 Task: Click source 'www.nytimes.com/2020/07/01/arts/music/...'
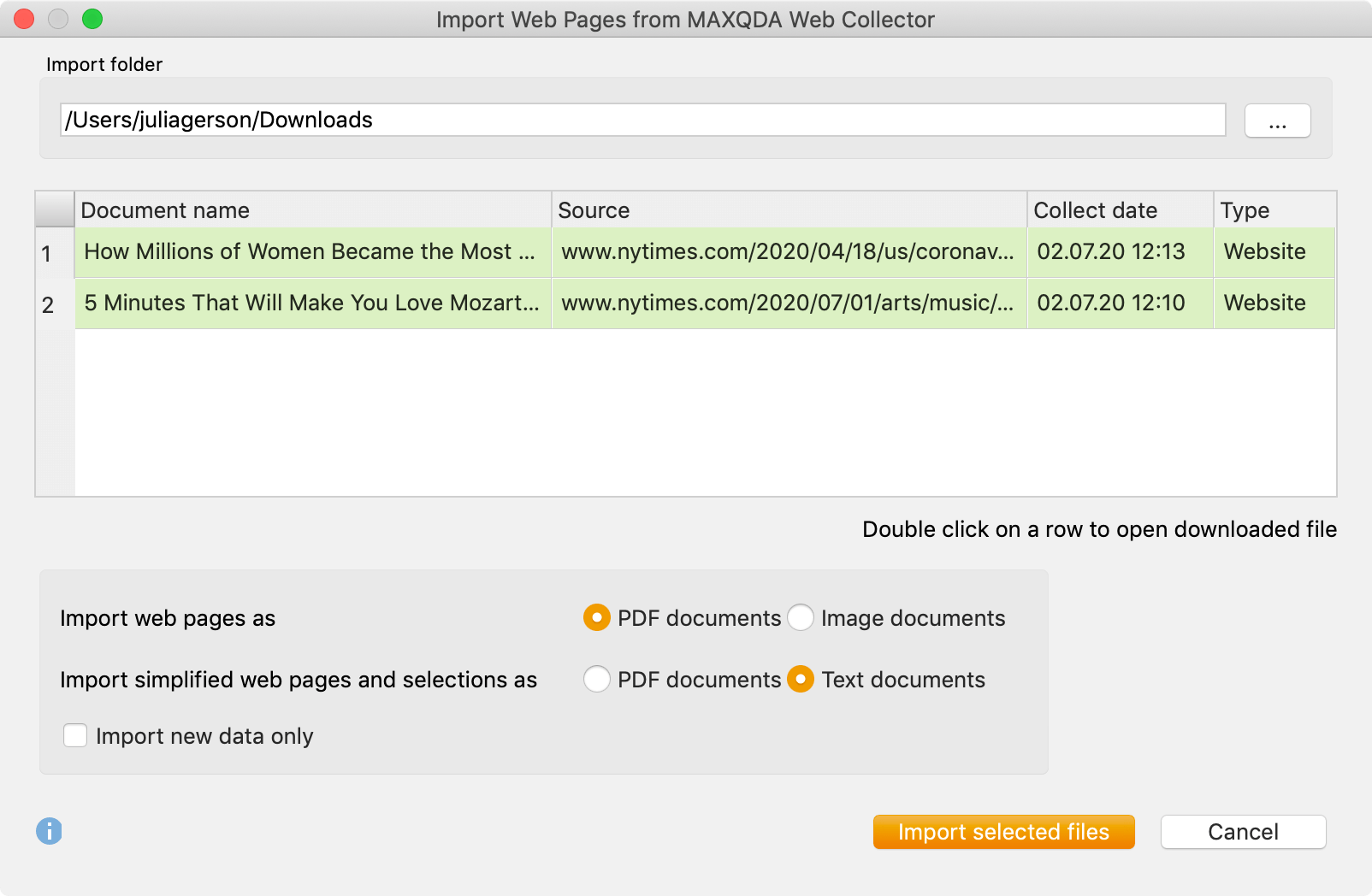coord(789,304)
